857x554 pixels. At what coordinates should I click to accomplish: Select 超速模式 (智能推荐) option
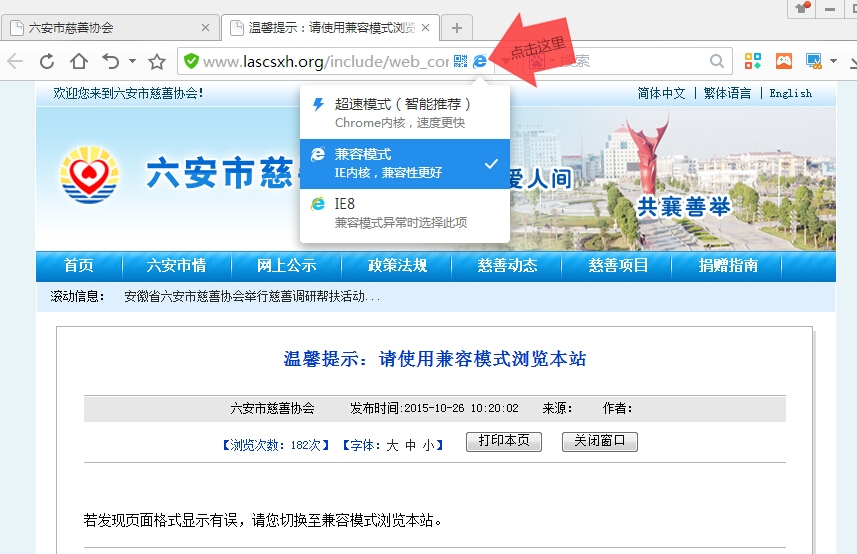click(x=404, y=112)
